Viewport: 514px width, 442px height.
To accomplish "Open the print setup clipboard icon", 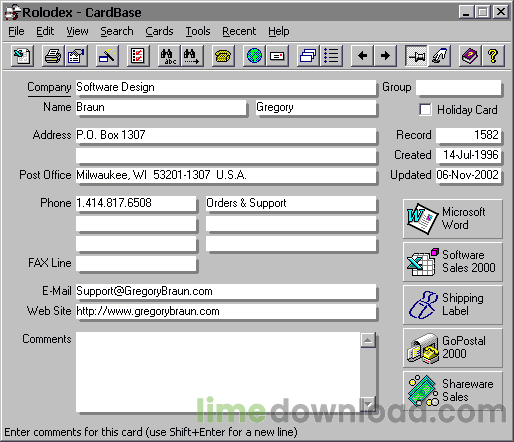I will tap(76, 56).
